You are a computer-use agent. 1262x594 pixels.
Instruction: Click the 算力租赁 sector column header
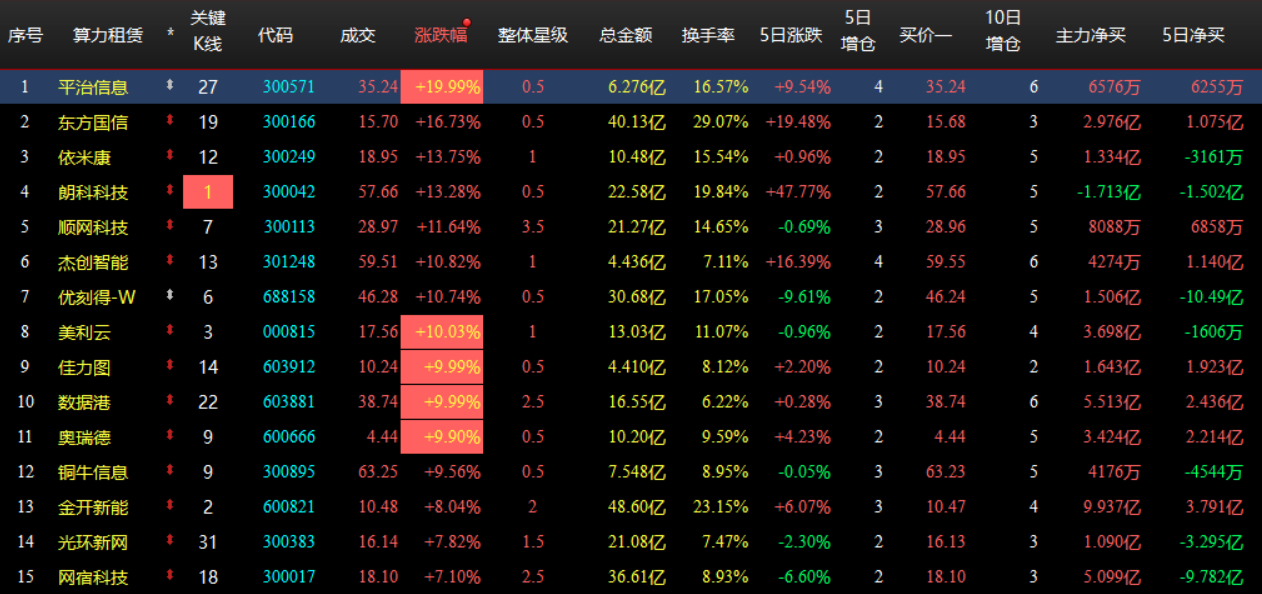[x=106, y=33]
